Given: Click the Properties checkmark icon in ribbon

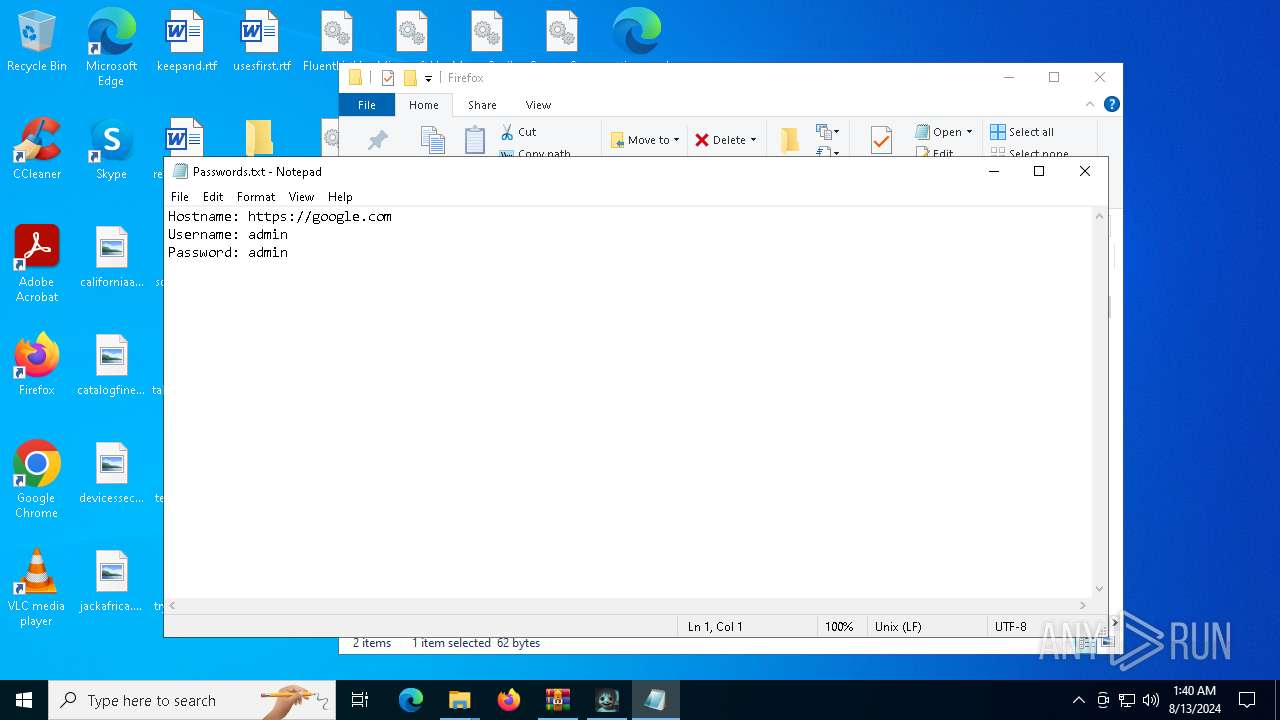Looking at the screenshot, I should click(881, 140).
